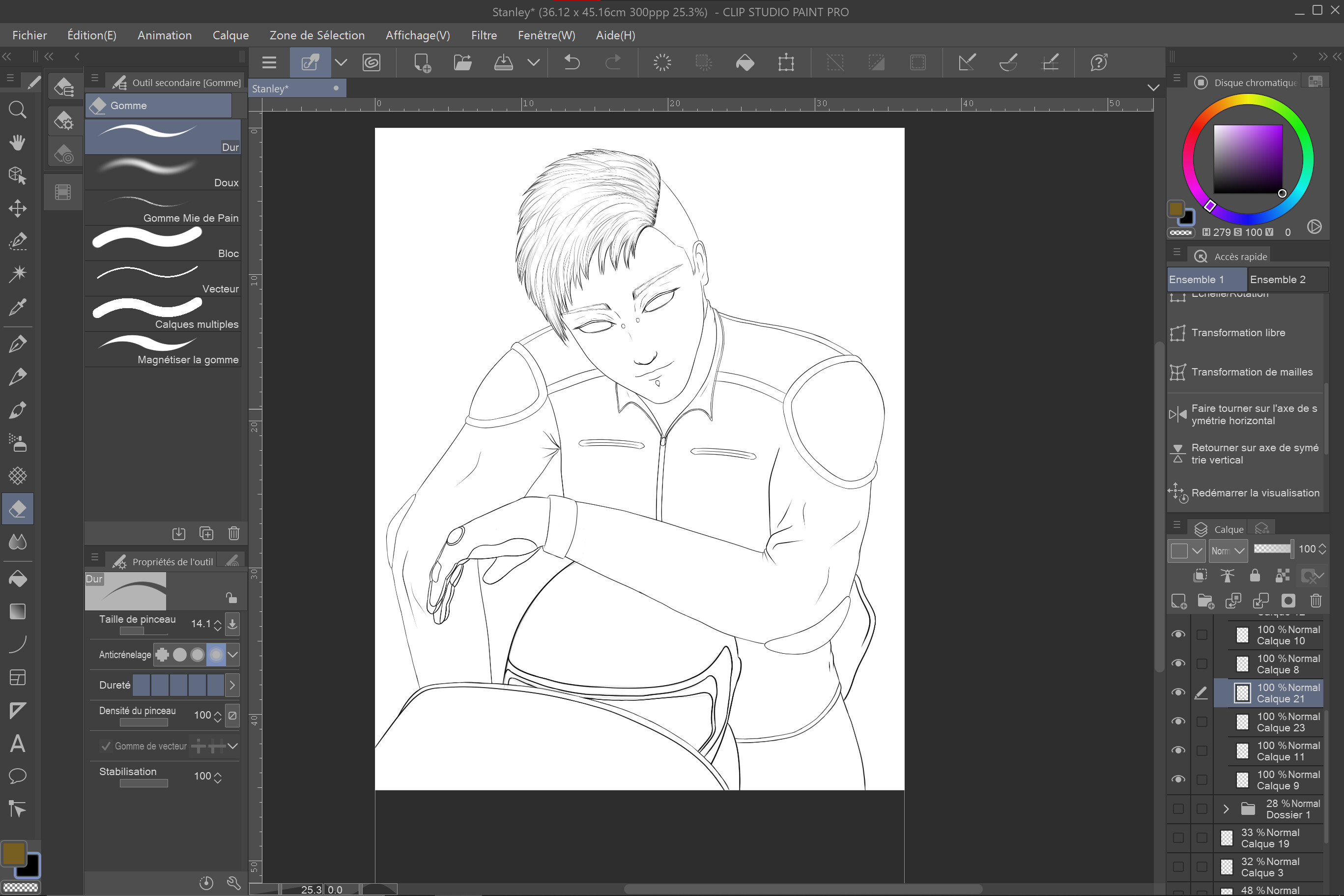
Task: Select the Fill bucket tool
Action: pyautogui.click(x=17, y=578)
